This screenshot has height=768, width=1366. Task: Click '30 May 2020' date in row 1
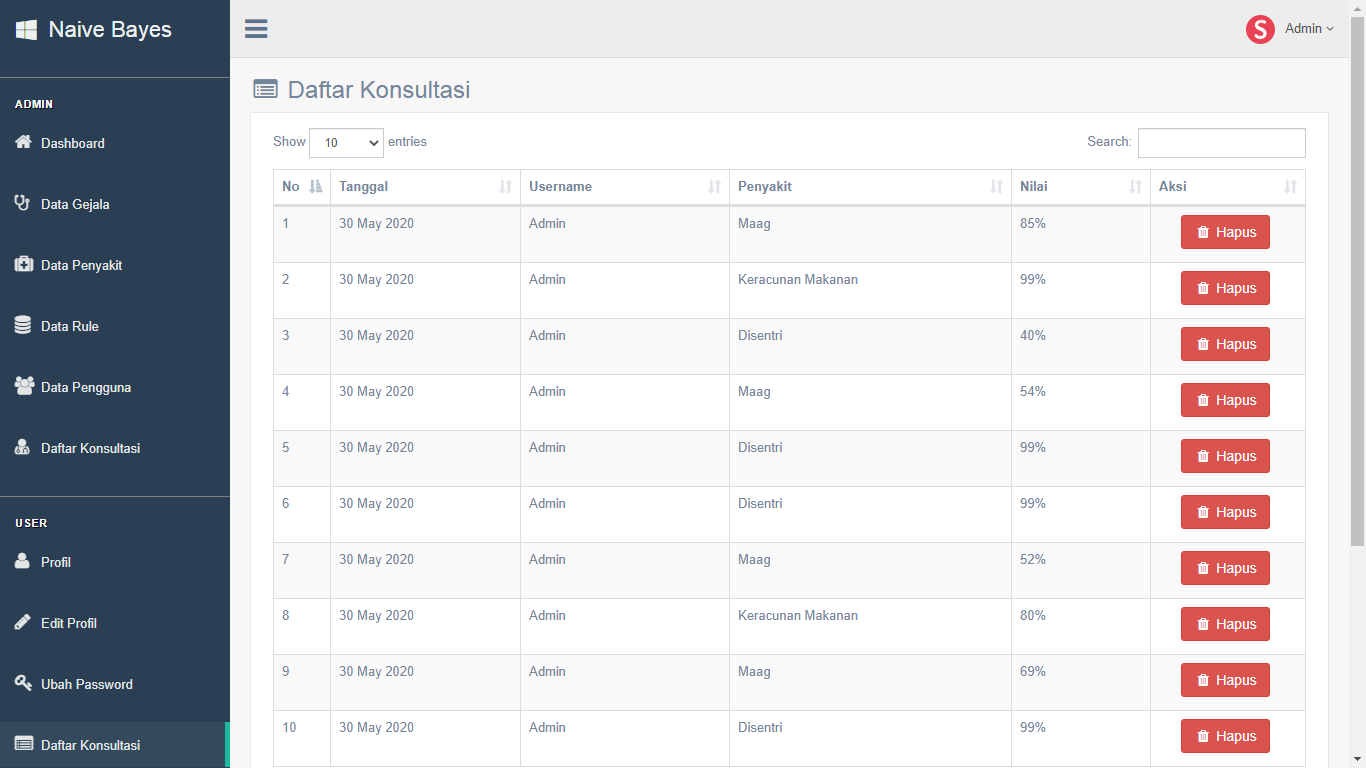376,223
